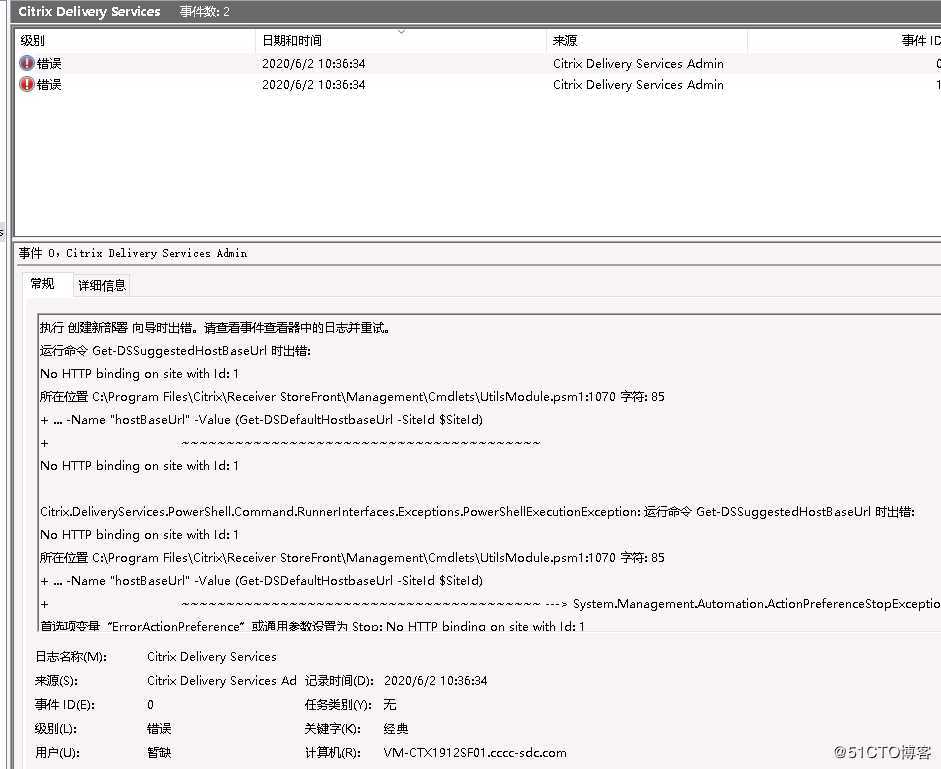Sort events by the 日期和时间 column header
This screenshot has height=769, width=941.
(x=292, y=40)
